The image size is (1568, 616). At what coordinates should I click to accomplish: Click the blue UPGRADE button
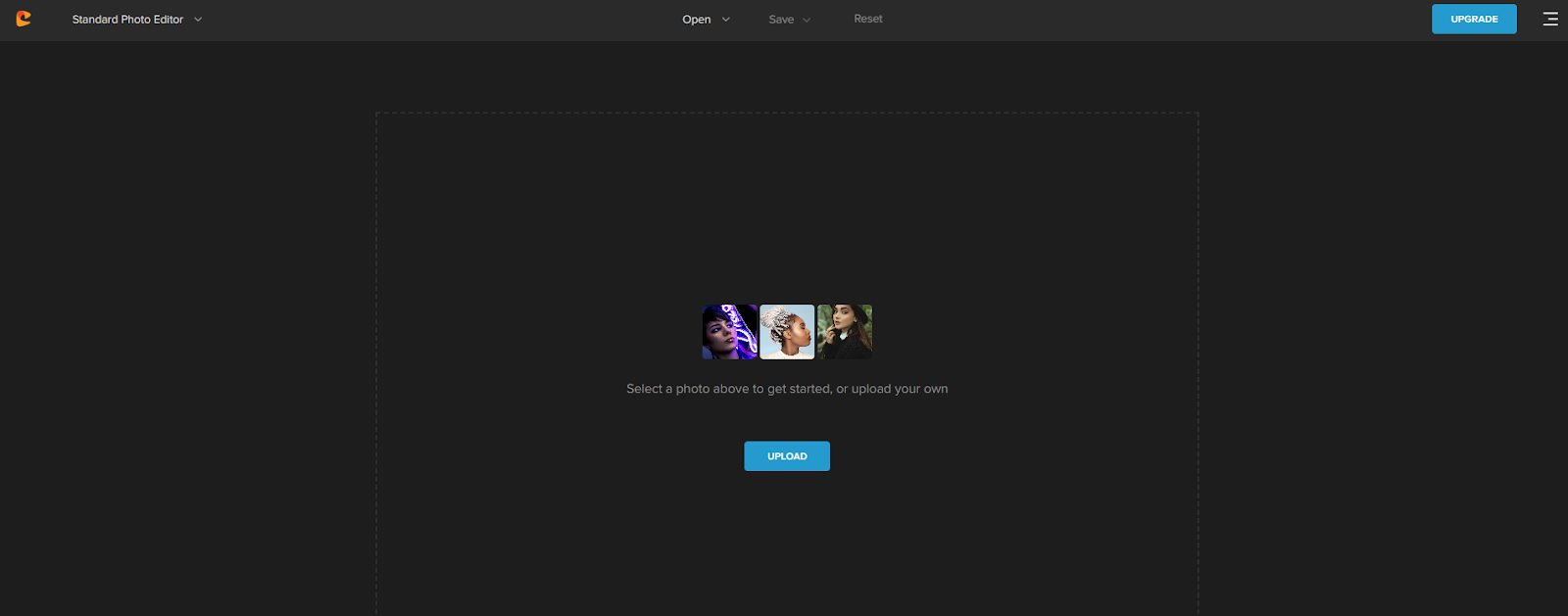click(x=1474, y=19)
